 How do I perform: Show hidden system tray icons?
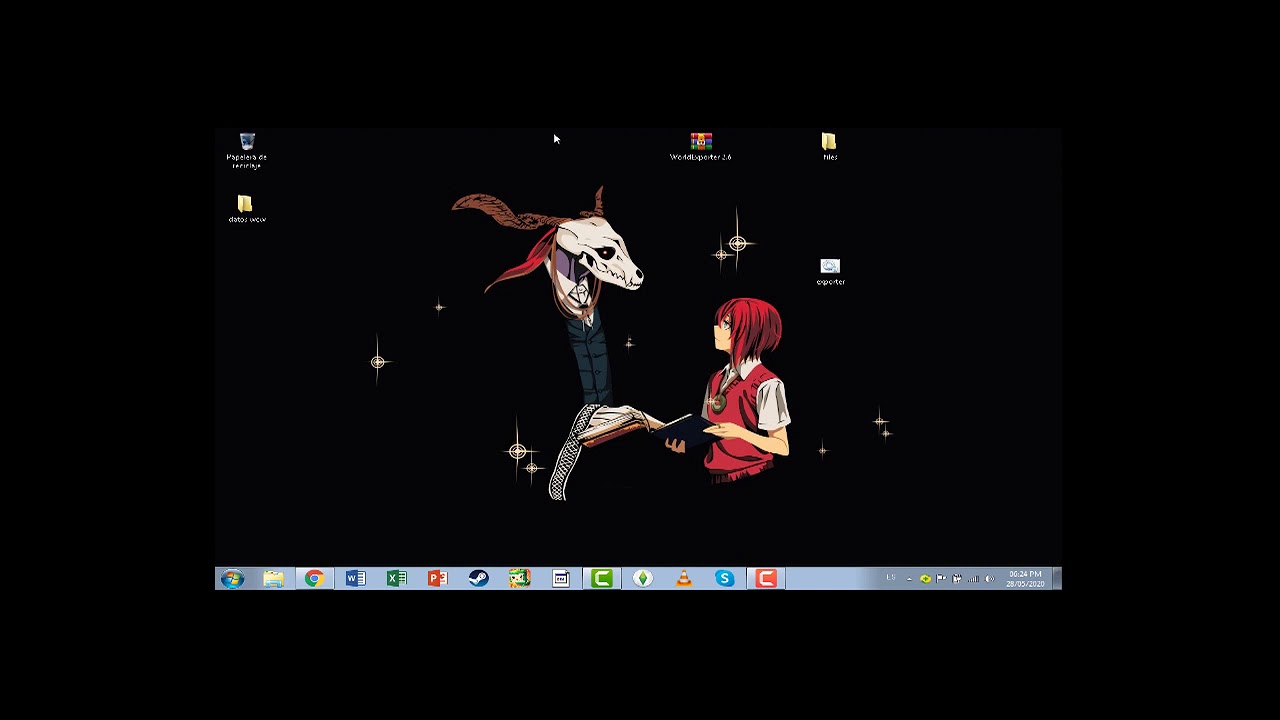(x=909, y=579)
